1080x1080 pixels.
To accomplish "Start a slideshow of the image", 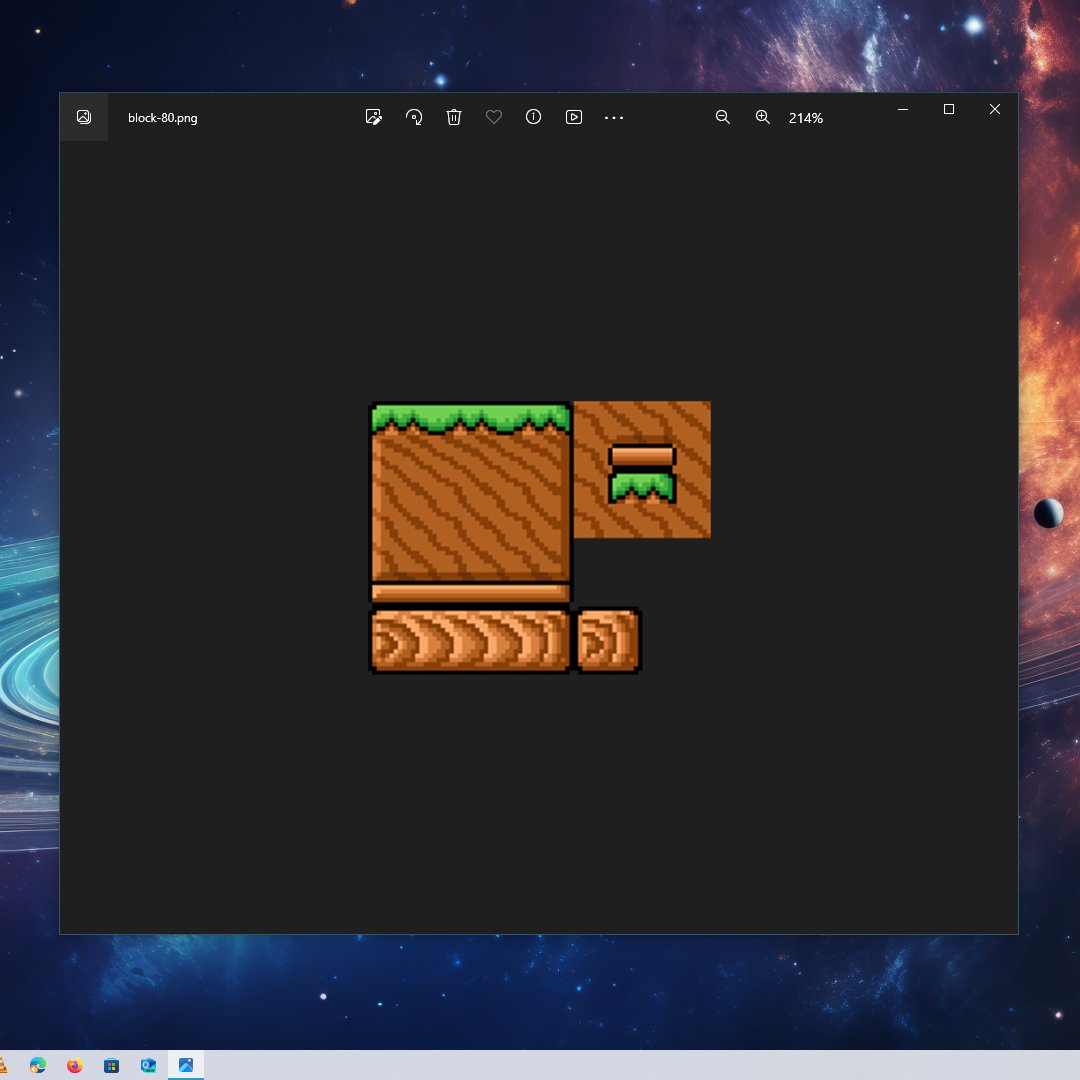I will (573, 117).
